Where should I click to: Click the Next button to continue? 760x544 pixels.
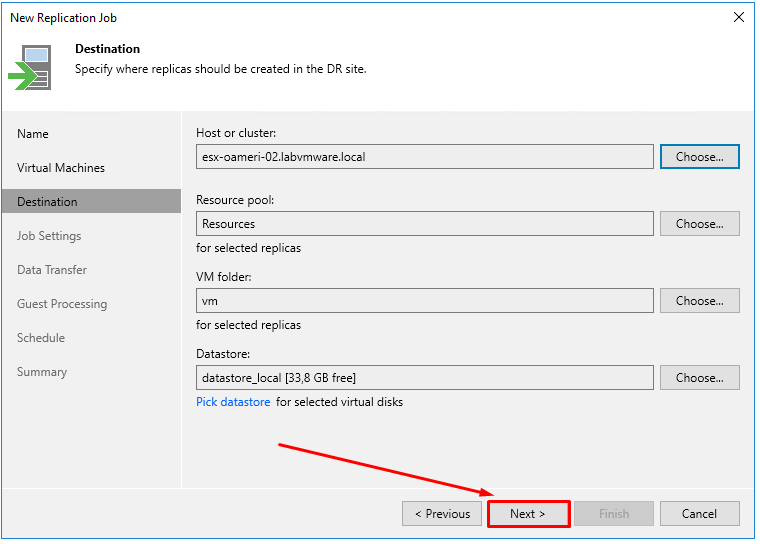click(528, 514)
